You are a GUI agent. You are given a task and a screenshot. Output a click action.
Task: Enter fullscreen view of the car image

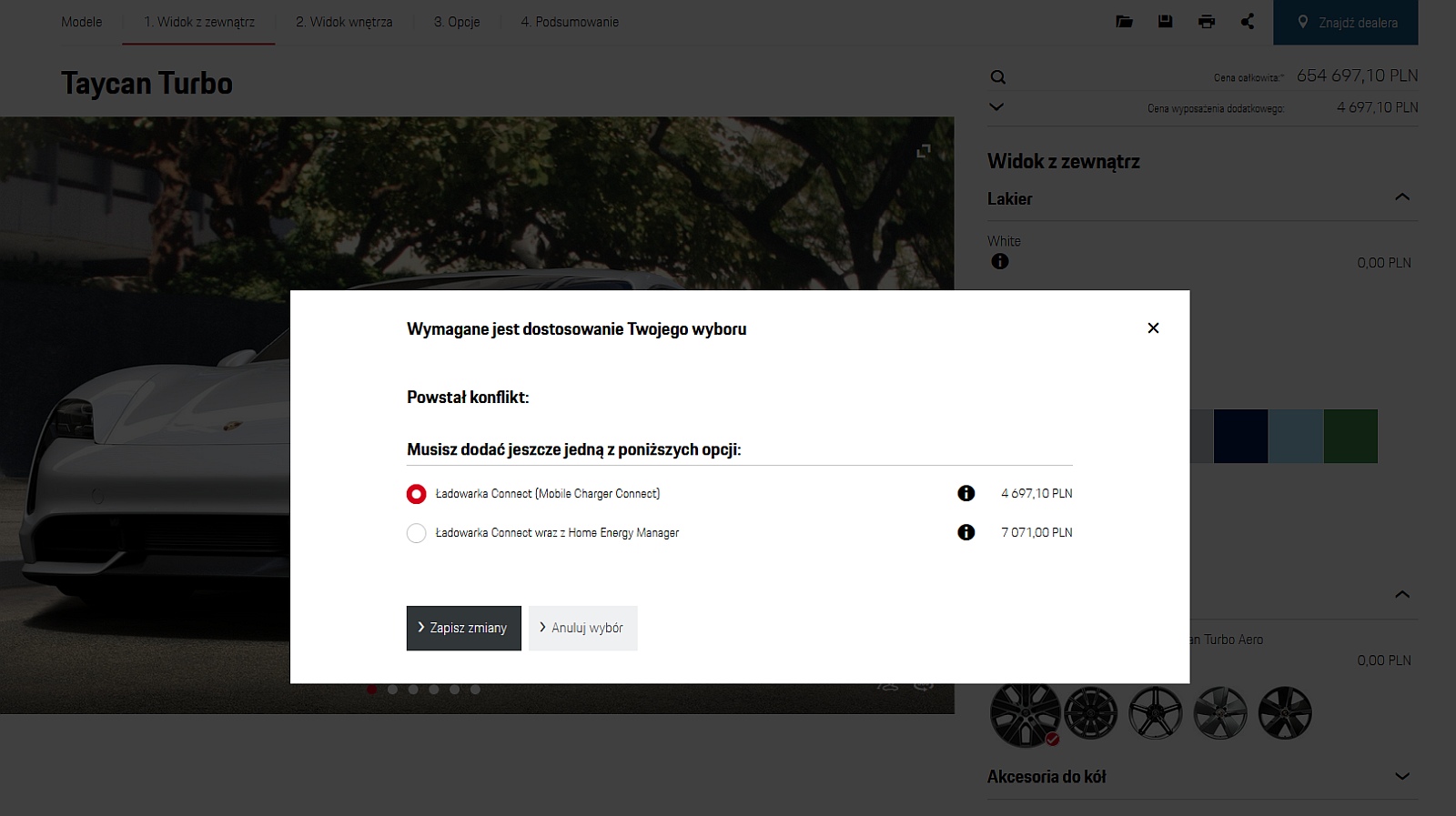tap(924, 151)
